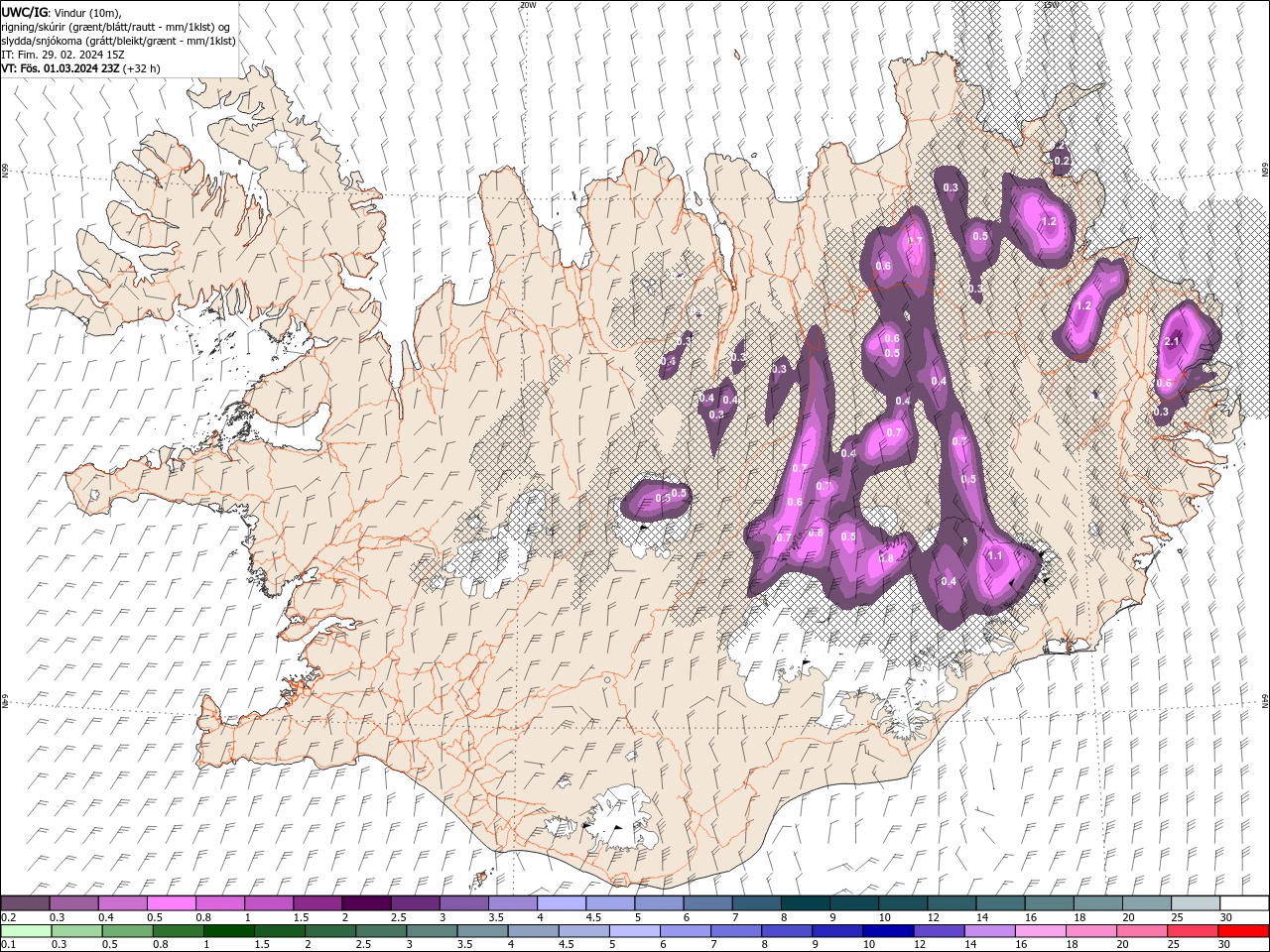The image size is (1270, 952).
Task: Click the darkest purple swatch labeled 2 in upper legend
Action: (x=366, y=903)
